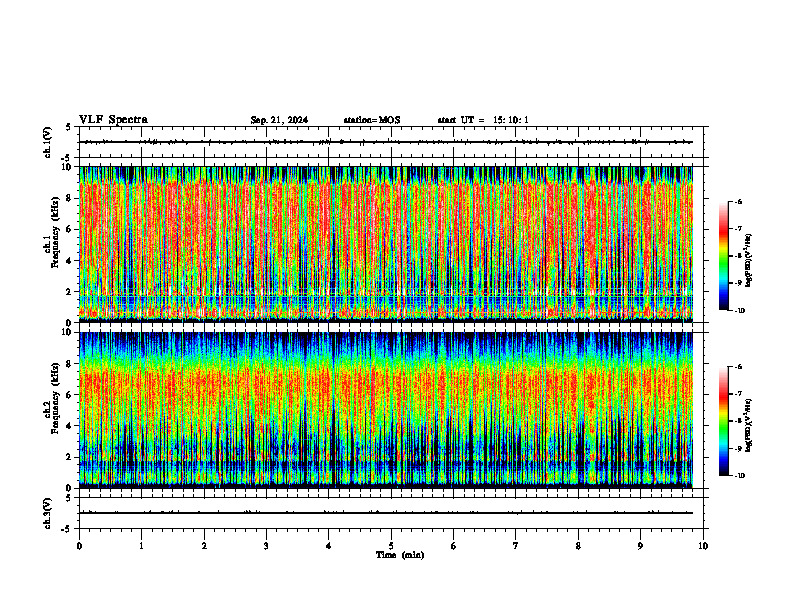Viewport: 792px width, 612px height.
Task: Click the "ch.1(V)" waveform axis label
Action: click(x=48, y=142)
